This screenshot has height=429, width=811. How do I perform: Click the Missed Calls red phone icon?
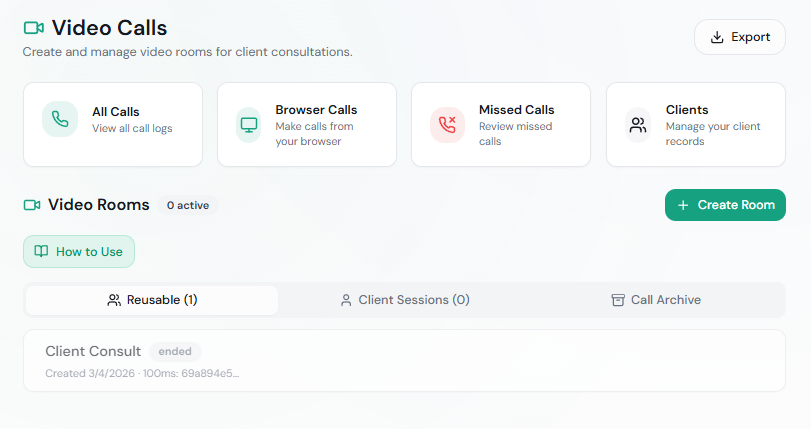click(x=448, y=125)
